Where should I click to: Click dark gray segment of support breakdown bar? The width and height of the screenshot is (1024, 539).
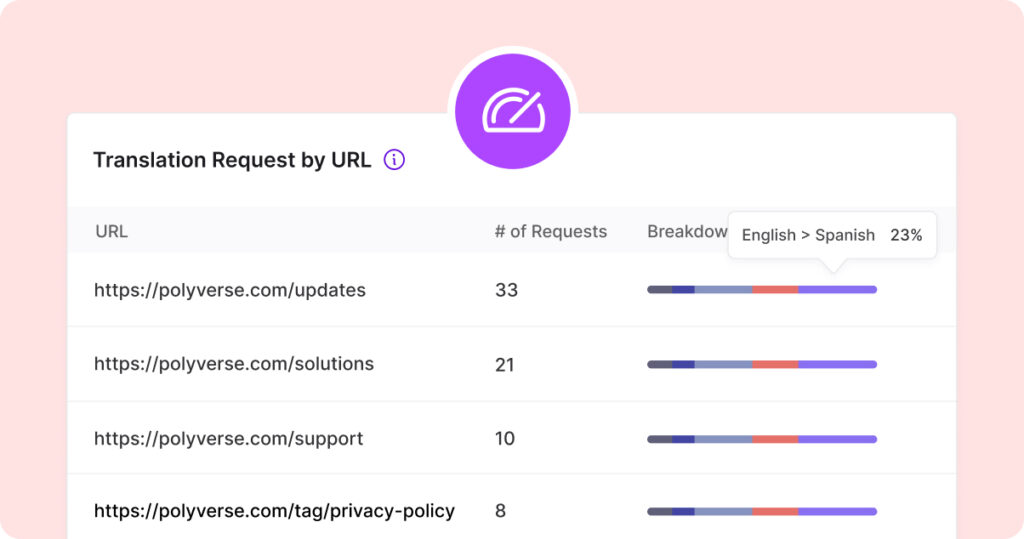(660, 440)
